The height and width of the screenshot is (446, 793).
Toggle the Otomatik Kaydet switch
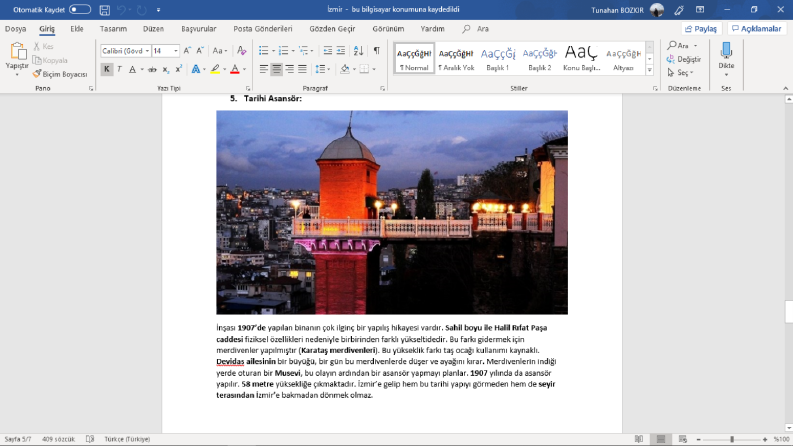click(79, 10)
